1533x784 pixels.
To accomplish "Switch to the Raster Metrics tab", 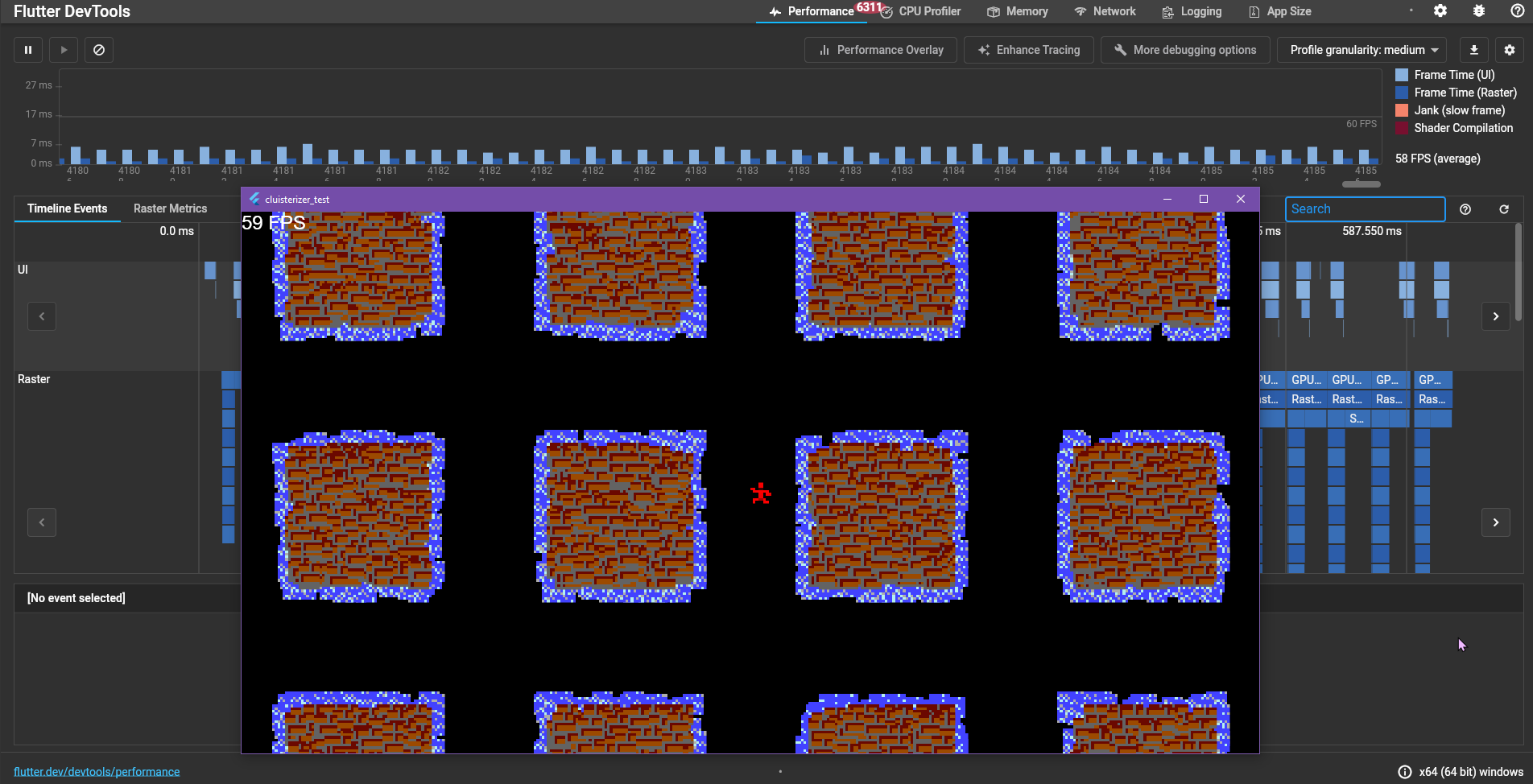I will tap(170, 208).
